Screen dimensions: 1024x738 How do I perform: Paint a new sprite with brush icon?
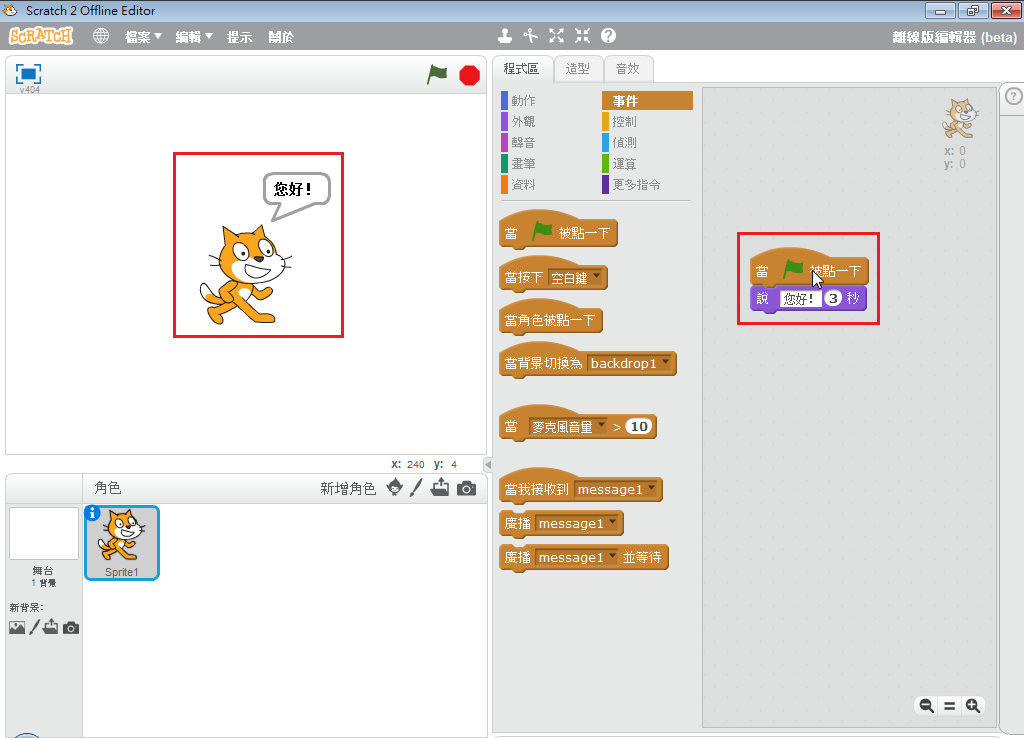coord(418,488)
